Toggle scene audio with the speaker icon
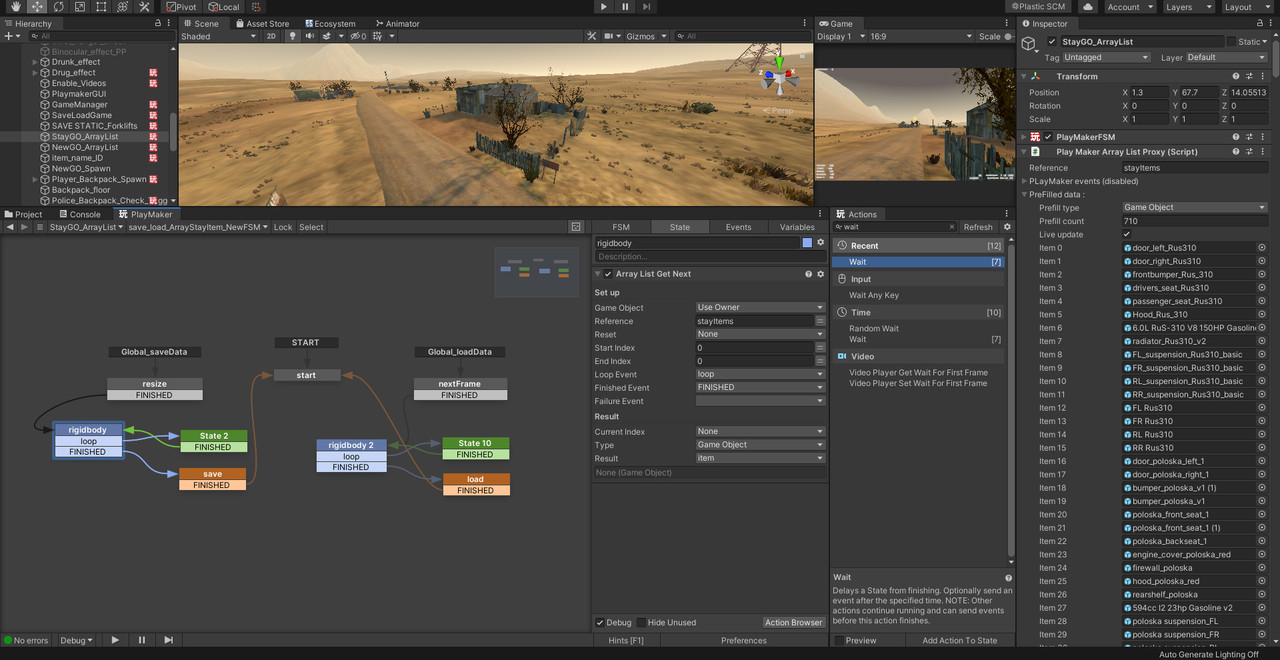The height and width of the screenshot is (660, 1280). [x=309, y=36]
